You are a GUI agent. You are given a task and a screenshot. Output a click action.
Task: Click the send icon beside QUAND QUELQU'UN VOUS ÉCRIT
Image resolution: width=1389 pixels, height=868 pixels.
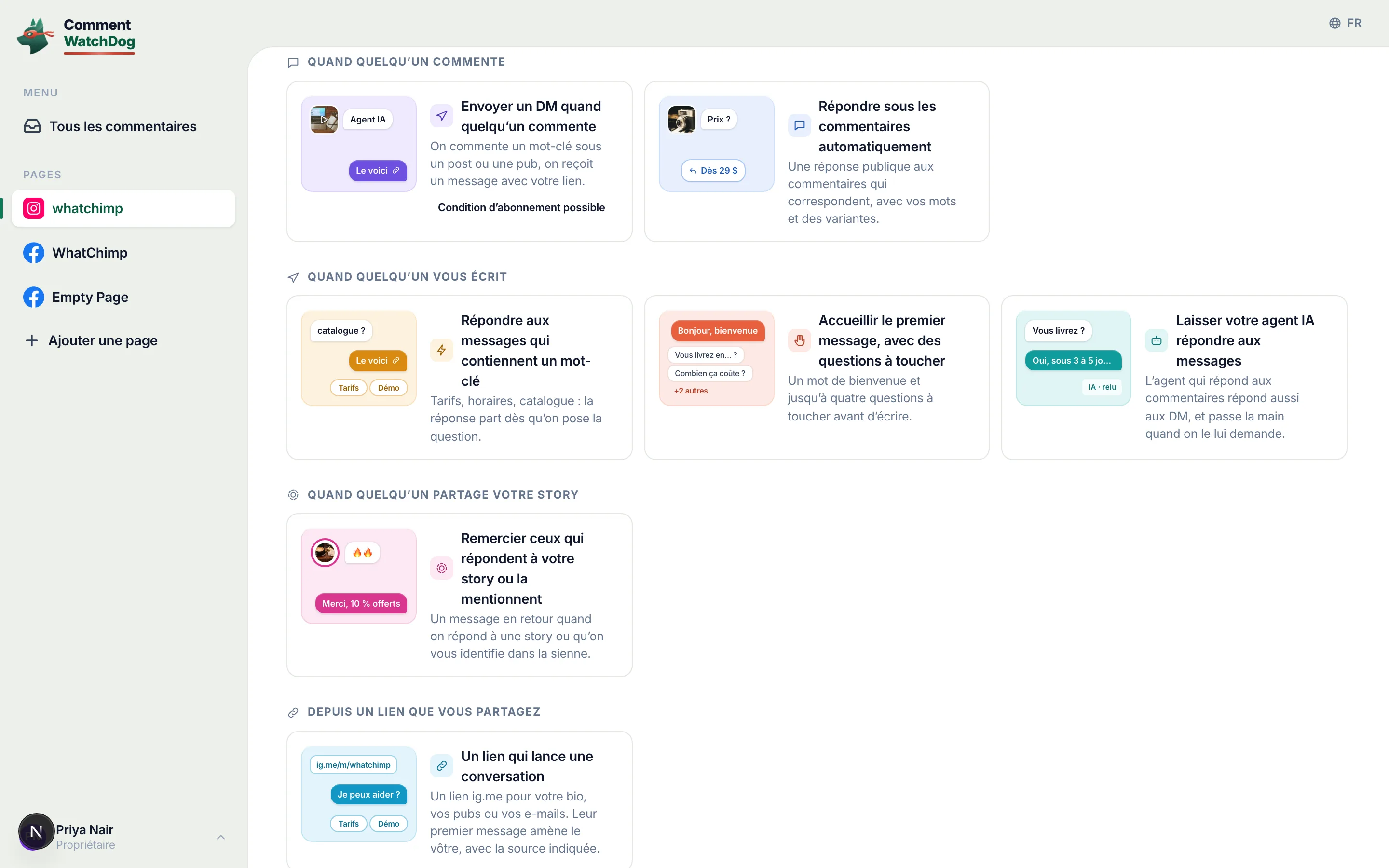pos(293,277)
